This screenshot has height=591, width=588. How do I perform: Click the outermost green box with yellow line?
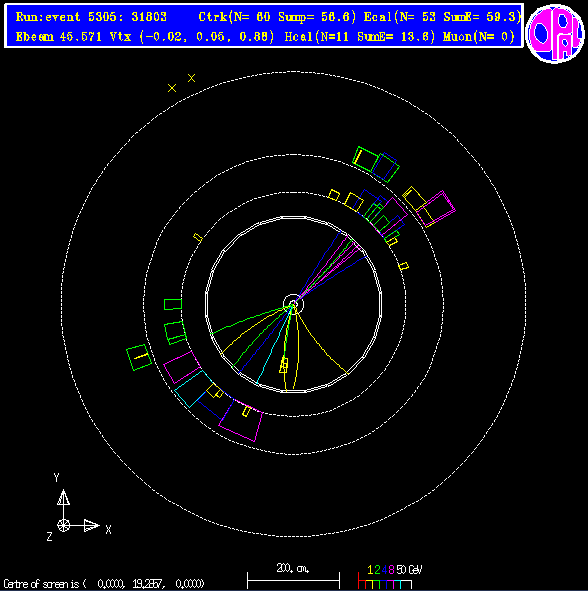pos(139,357)
